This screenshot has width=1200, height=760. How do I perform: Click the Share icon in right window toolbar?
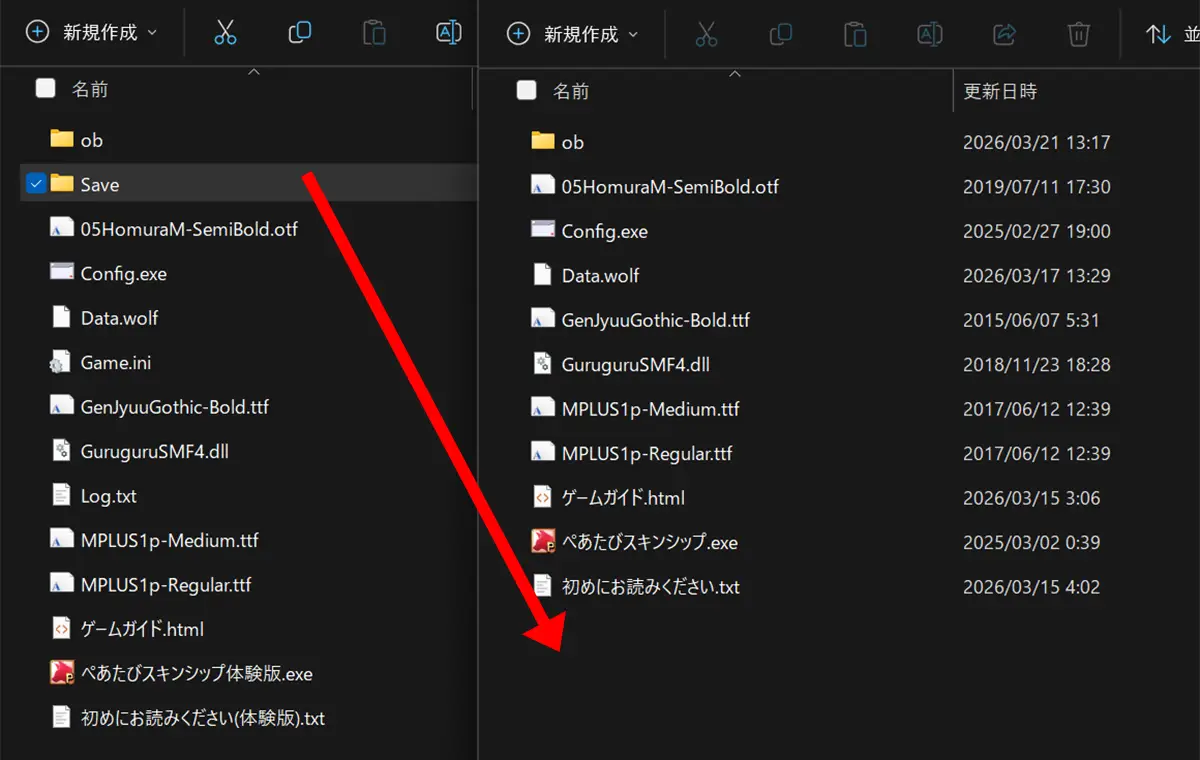pyautogui.click(x=1004, y=35)
